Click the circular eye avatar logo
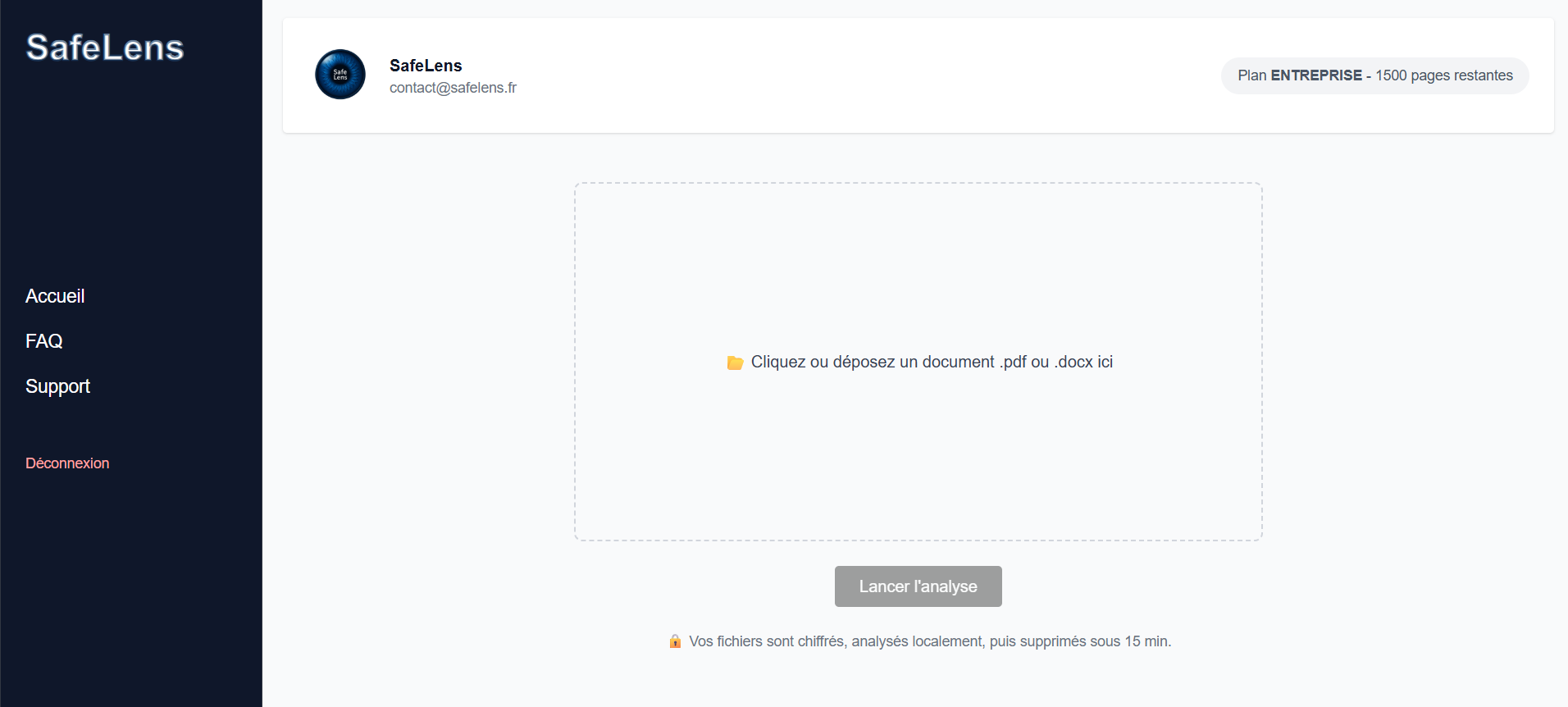This screenshot has width=1568, height=707. pos(340,75)
